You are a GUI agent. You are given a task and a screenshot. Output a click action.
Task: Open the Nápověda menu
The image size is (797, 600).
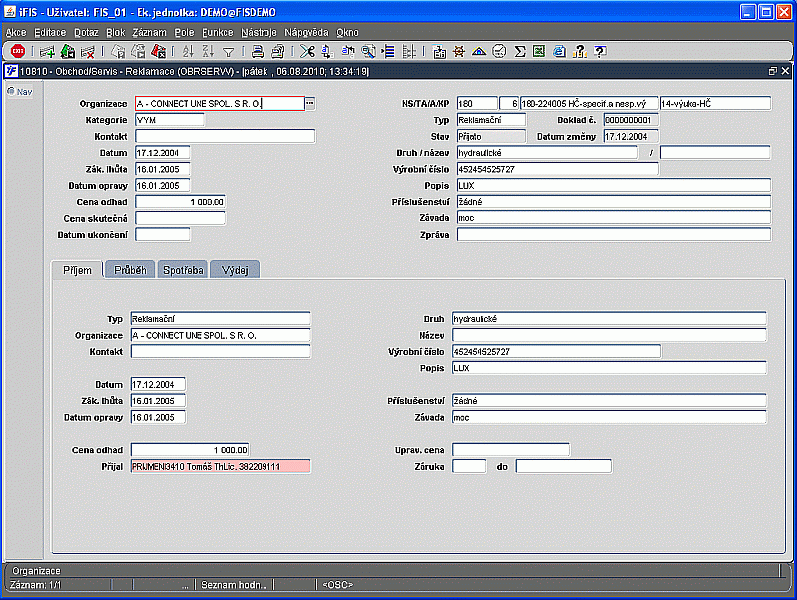306,33
